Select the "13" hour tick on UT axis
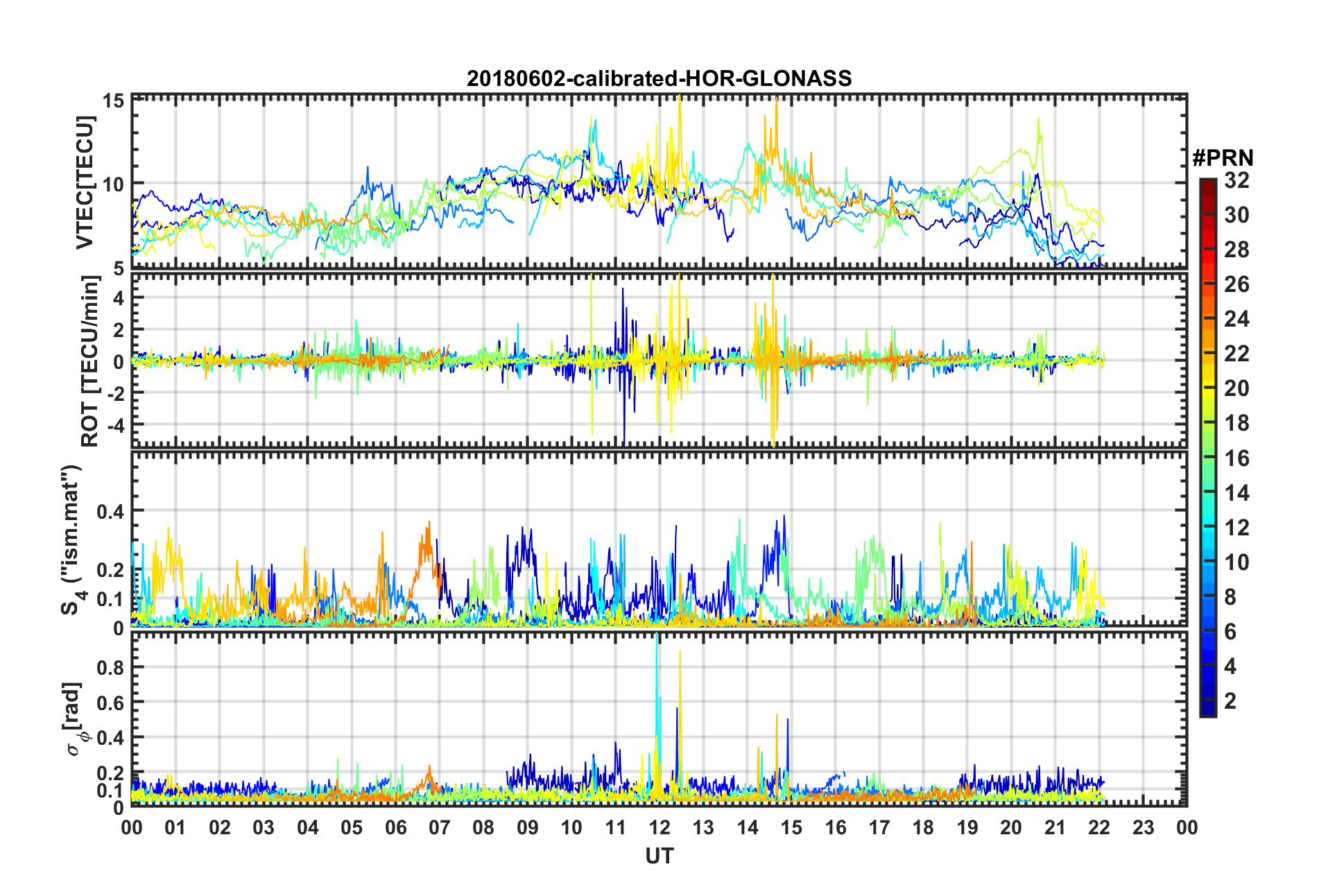 pyautogui.click(x=703, y=827)
